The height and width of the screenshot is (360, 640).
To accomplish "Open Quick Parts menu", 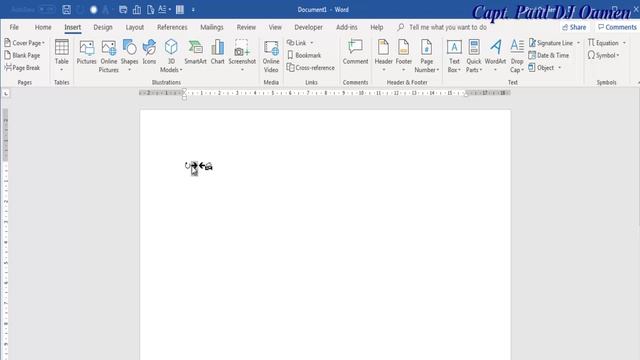I will 473,56.
